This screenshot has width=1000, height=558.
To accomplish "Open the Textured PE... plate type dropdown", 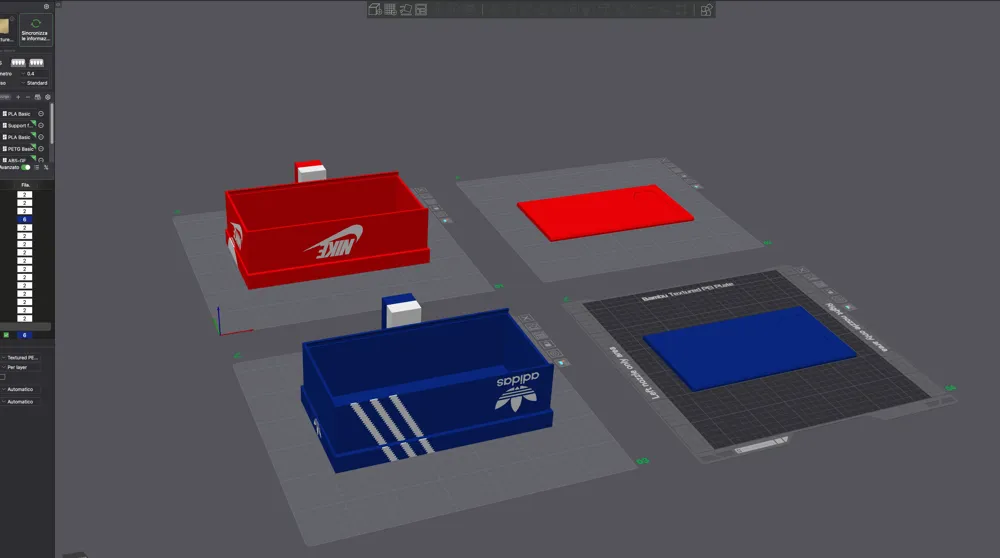I will pyautogui.click(x=20, y=358).
